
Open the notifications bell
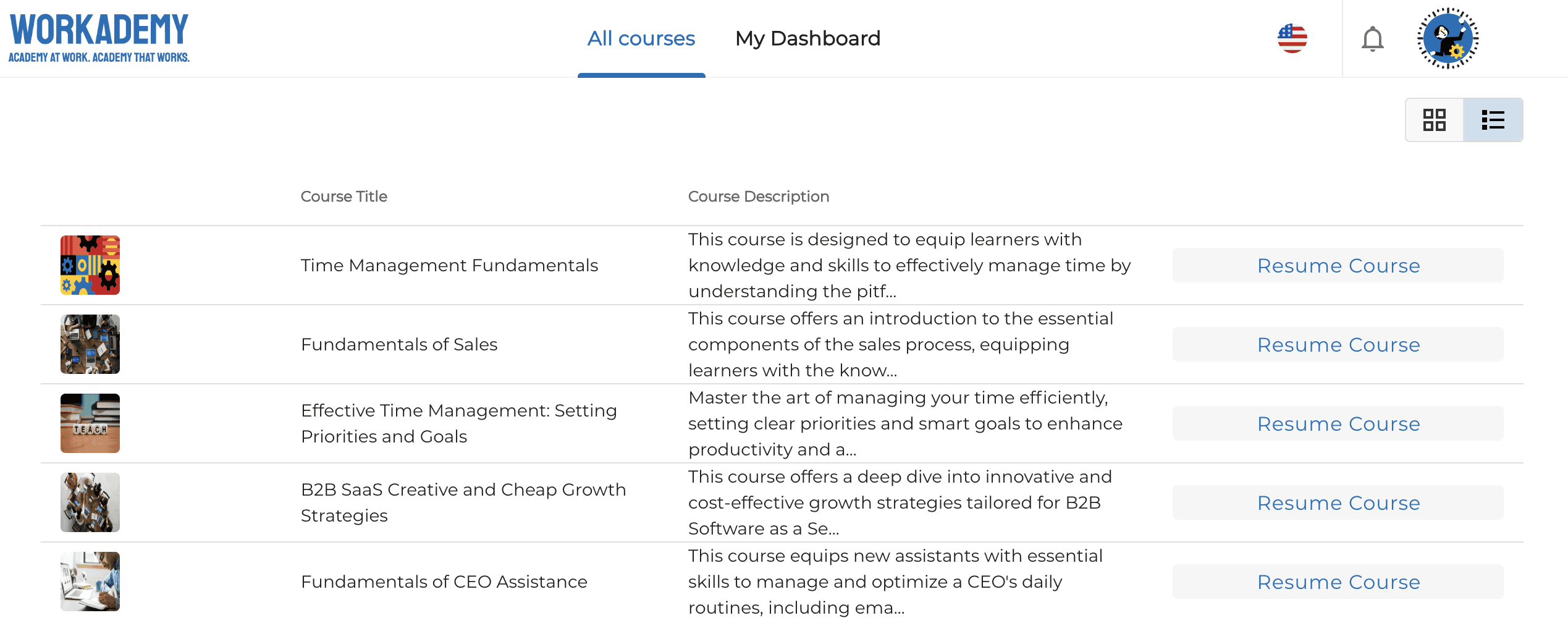coord(1372,39)
